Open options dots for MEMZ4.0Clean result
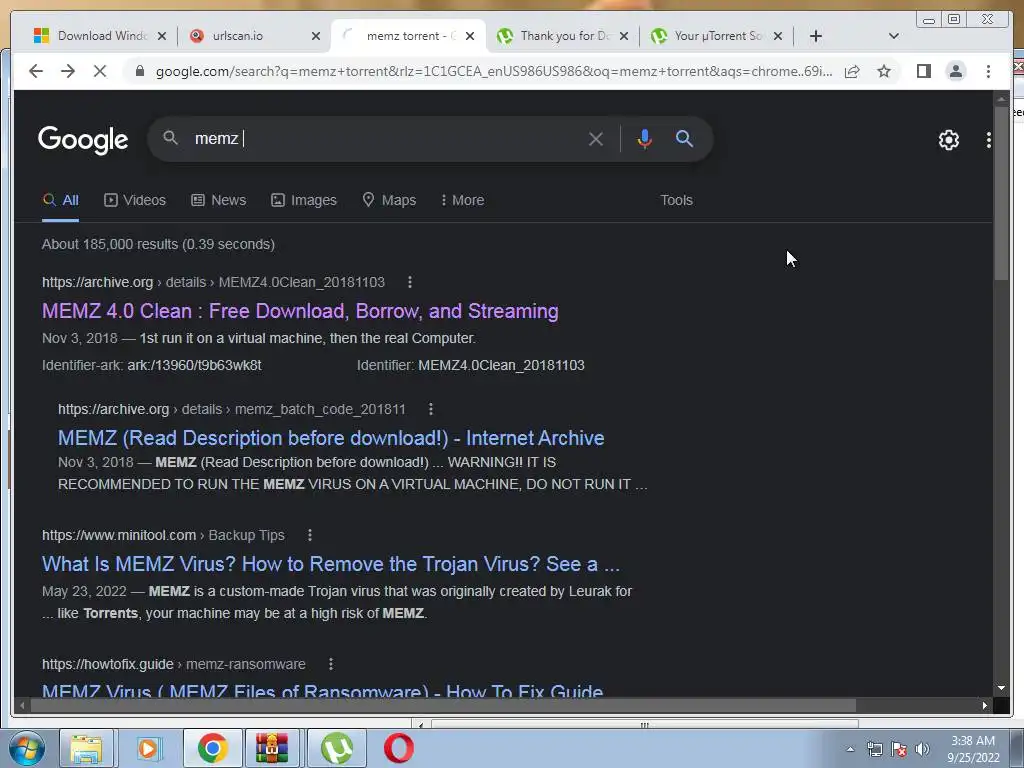Screen dimensions: 1024x768 tap(410, 282)
